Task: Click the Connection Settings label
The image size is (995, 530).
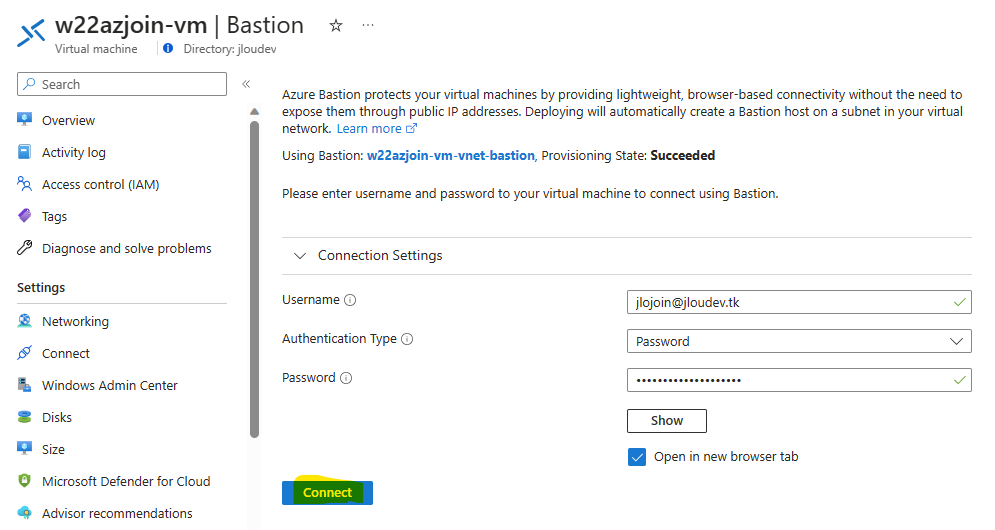Action: click(x=380, y=255)
